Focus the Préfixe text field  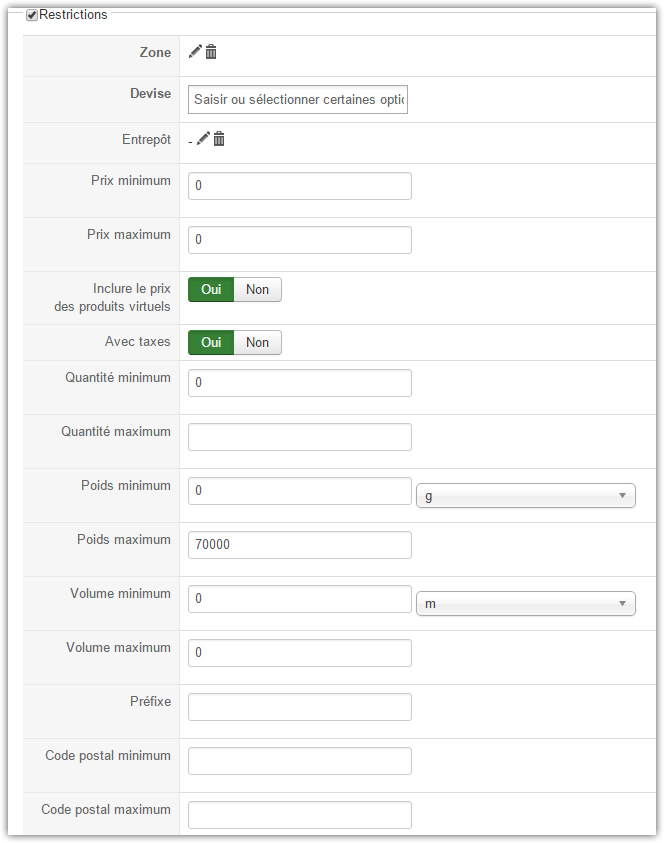tap(300, 707)
